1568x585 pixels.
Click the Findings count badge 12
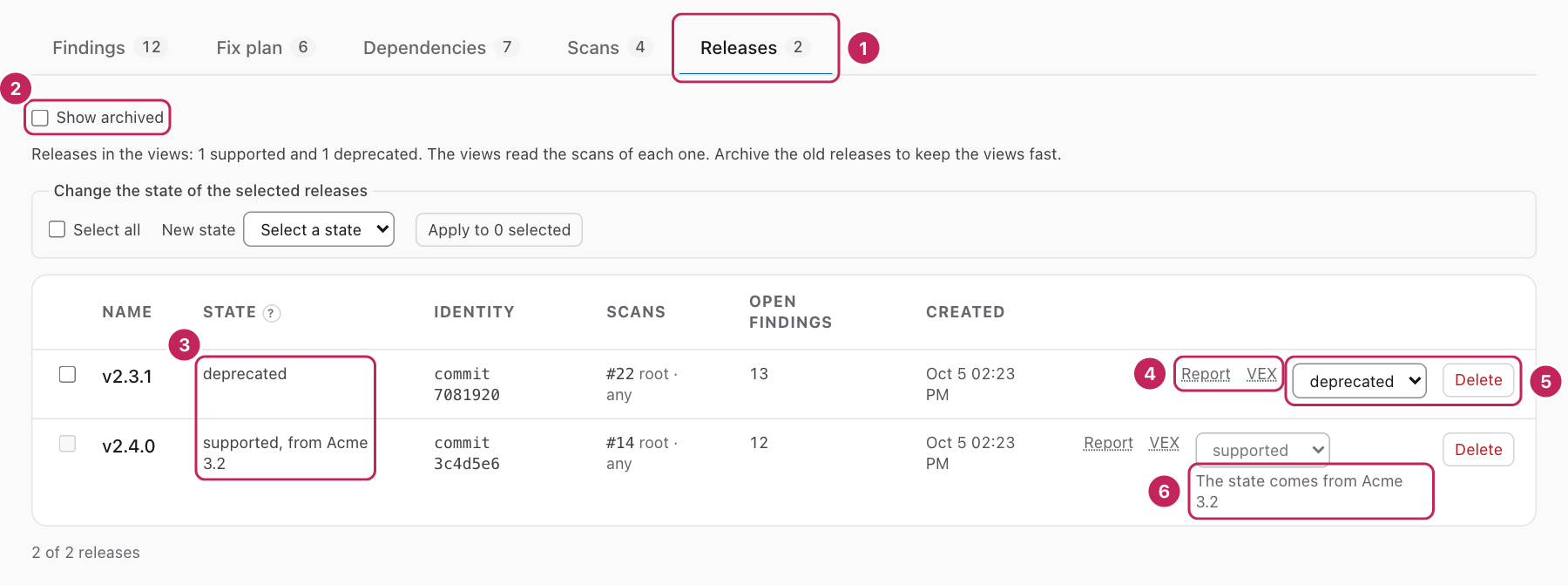coord(152,47)
